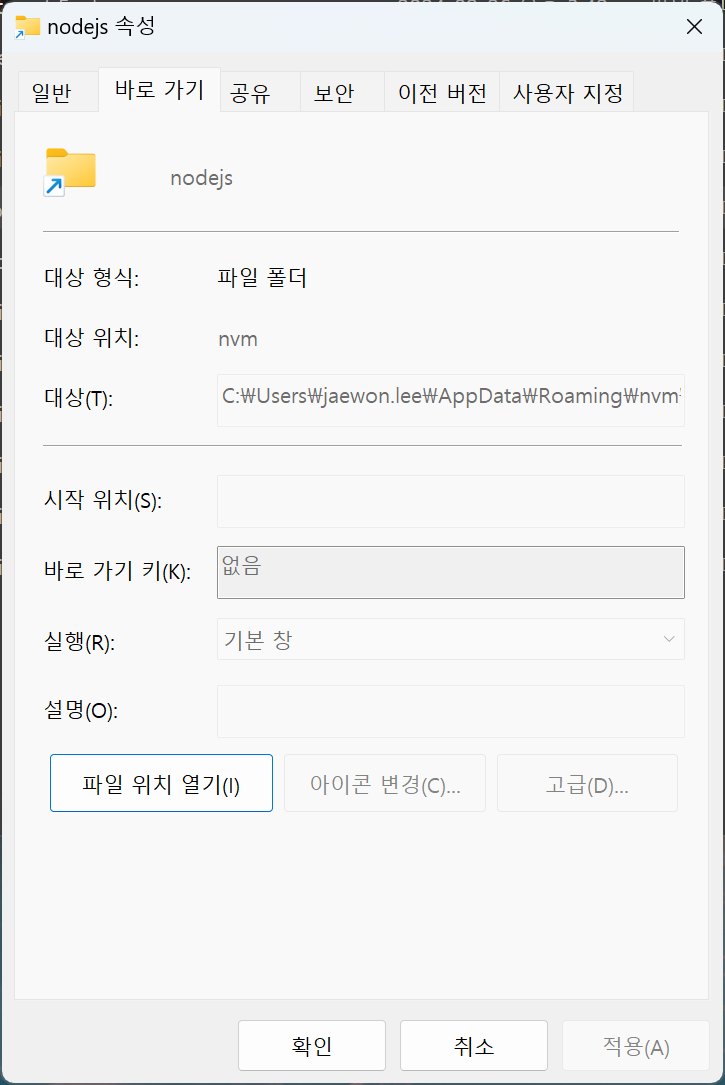
Task: Switch to the 일반 tab
Action: pos(57,93)
